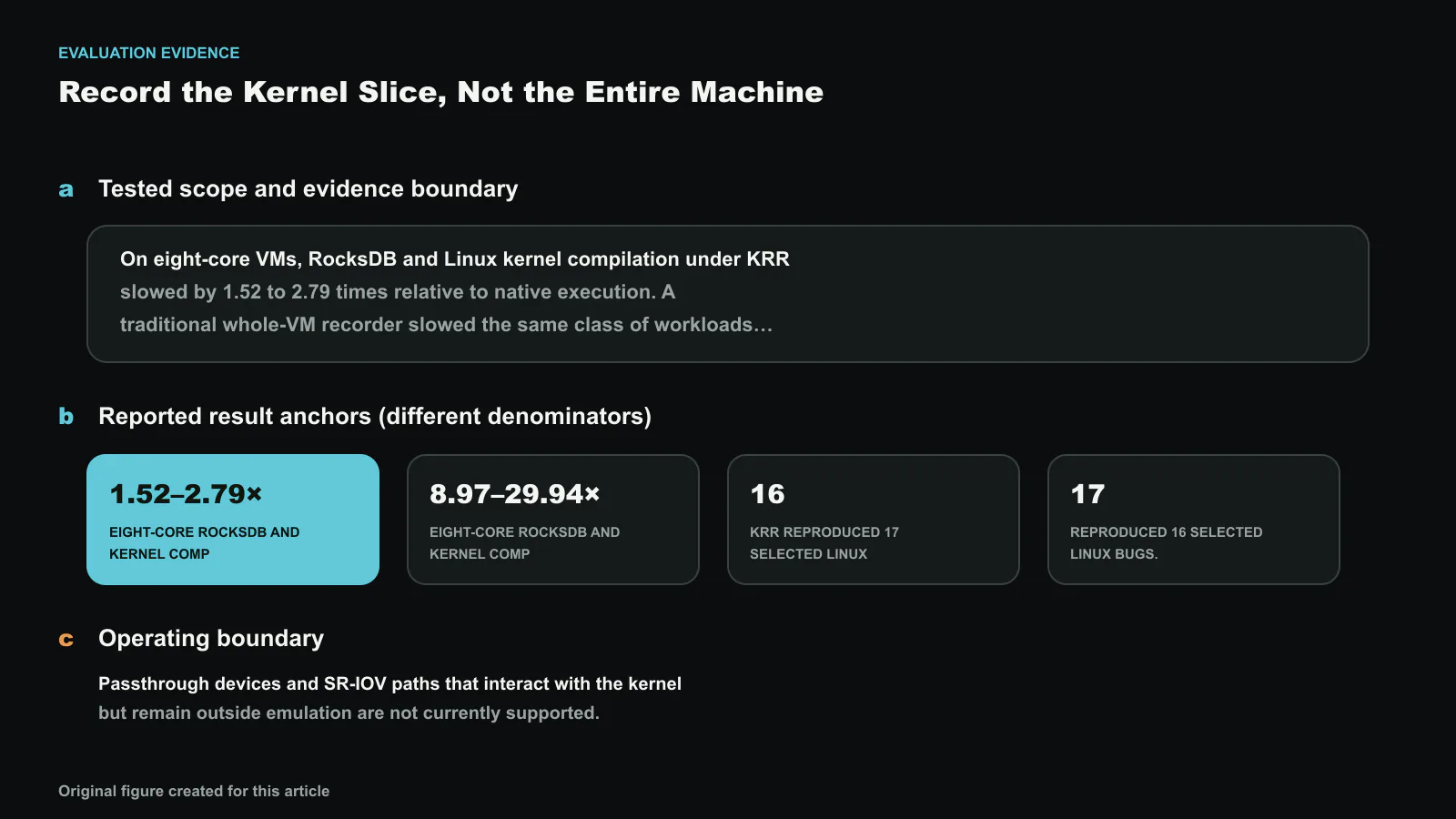Click 'Original figure created for this article' footer

point(194,791)
